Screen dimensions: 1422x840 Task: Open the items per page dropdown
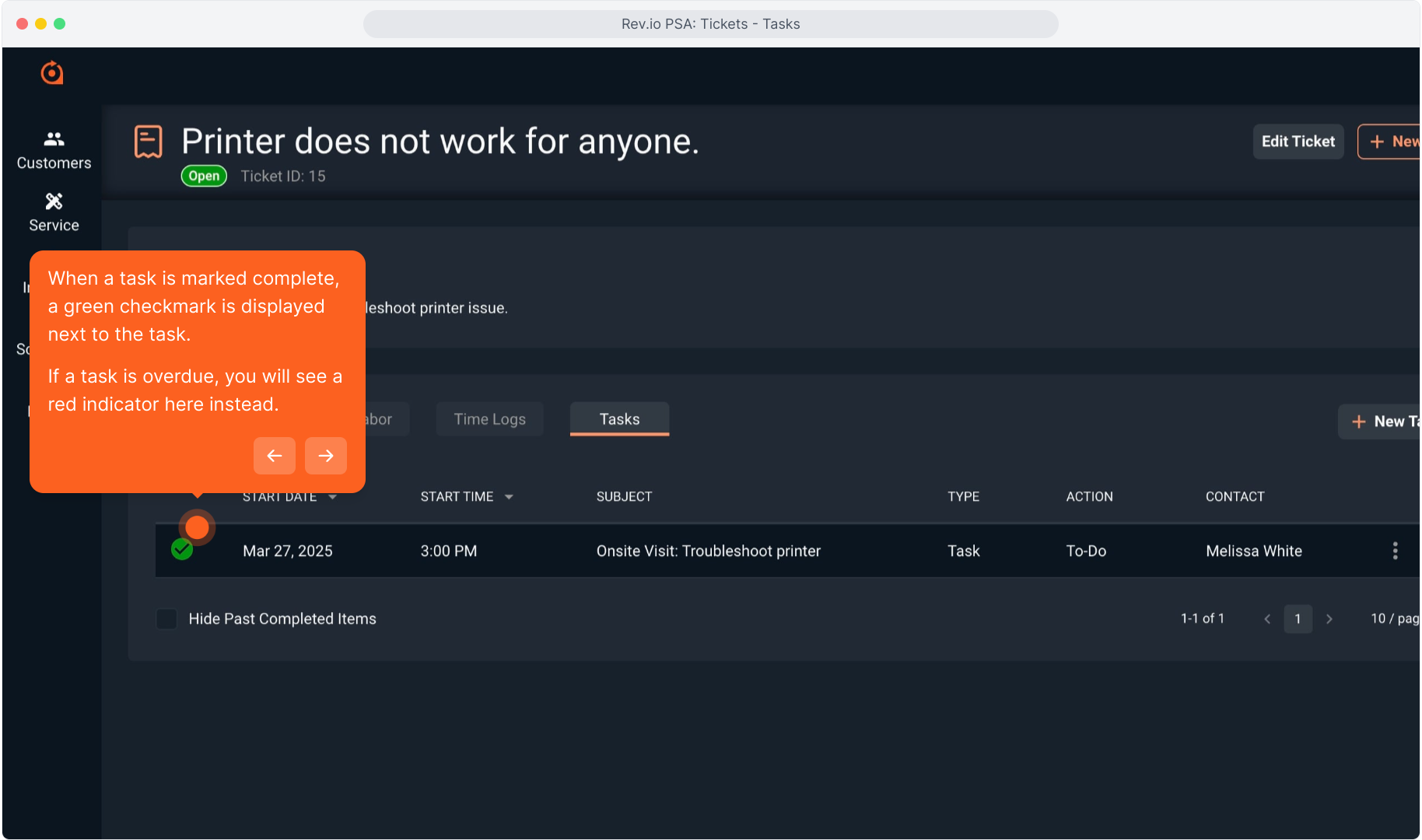1393,618
